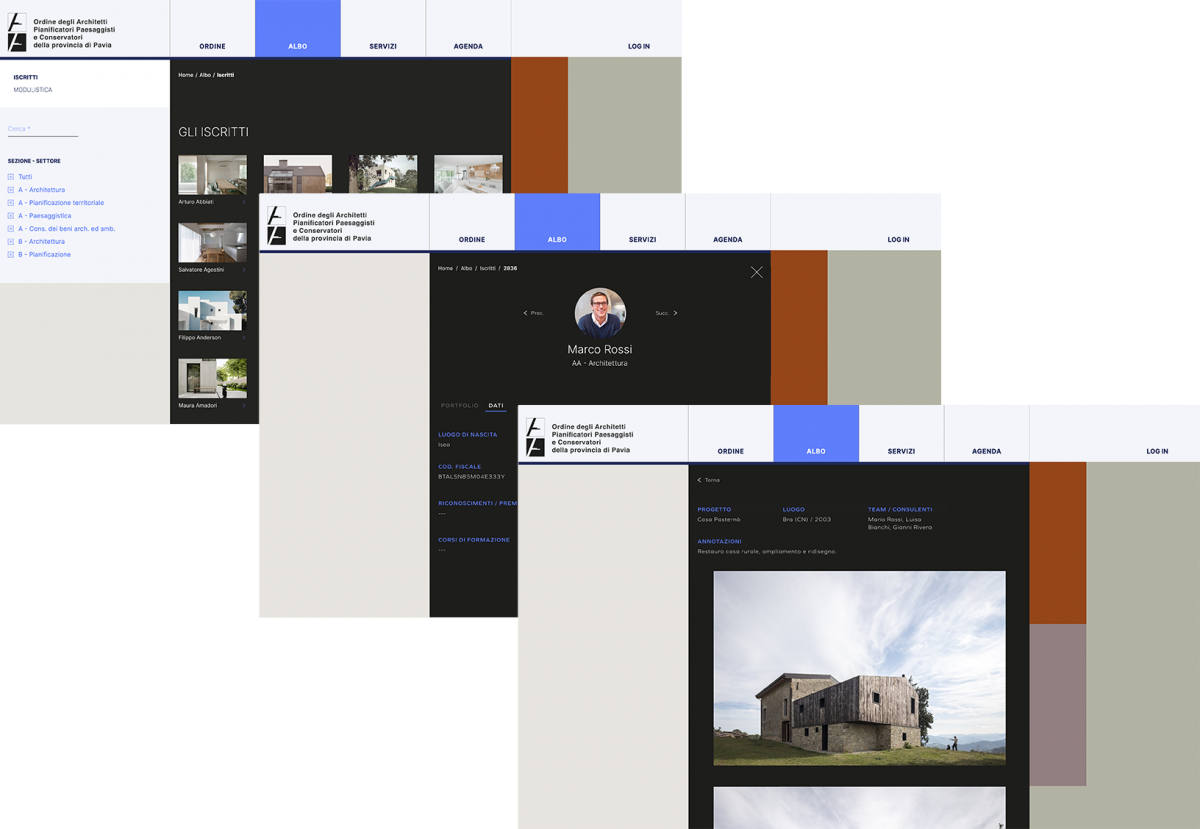
Task: Open the SERVIZI menu in top-left header
Action: (382, 46)
